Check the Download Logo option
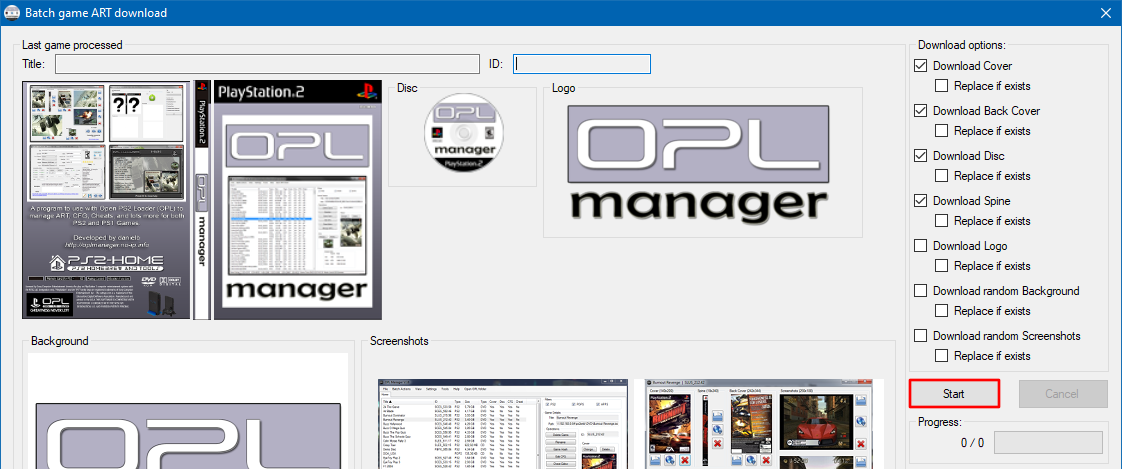1122x469 pixels. (x=921, y=246)
